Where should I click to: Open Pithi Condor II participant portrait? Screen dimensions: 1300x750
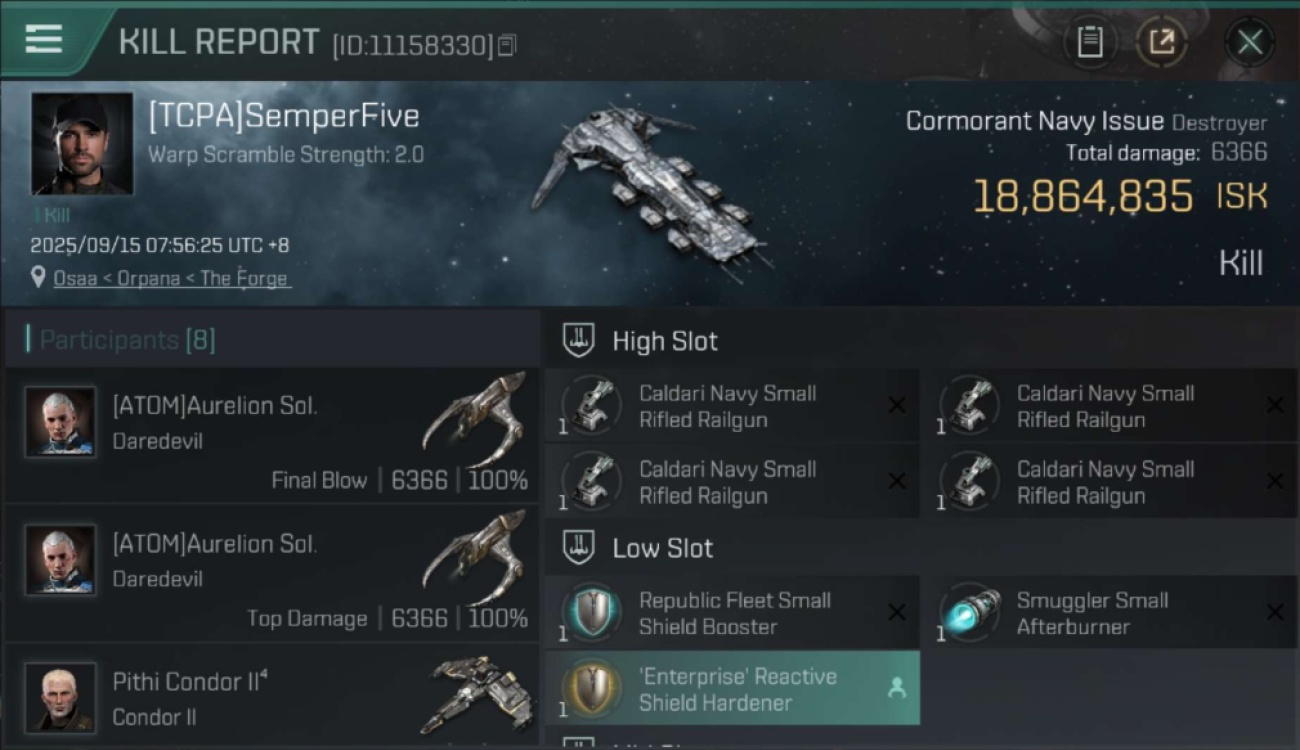click(x=60, y=697)
